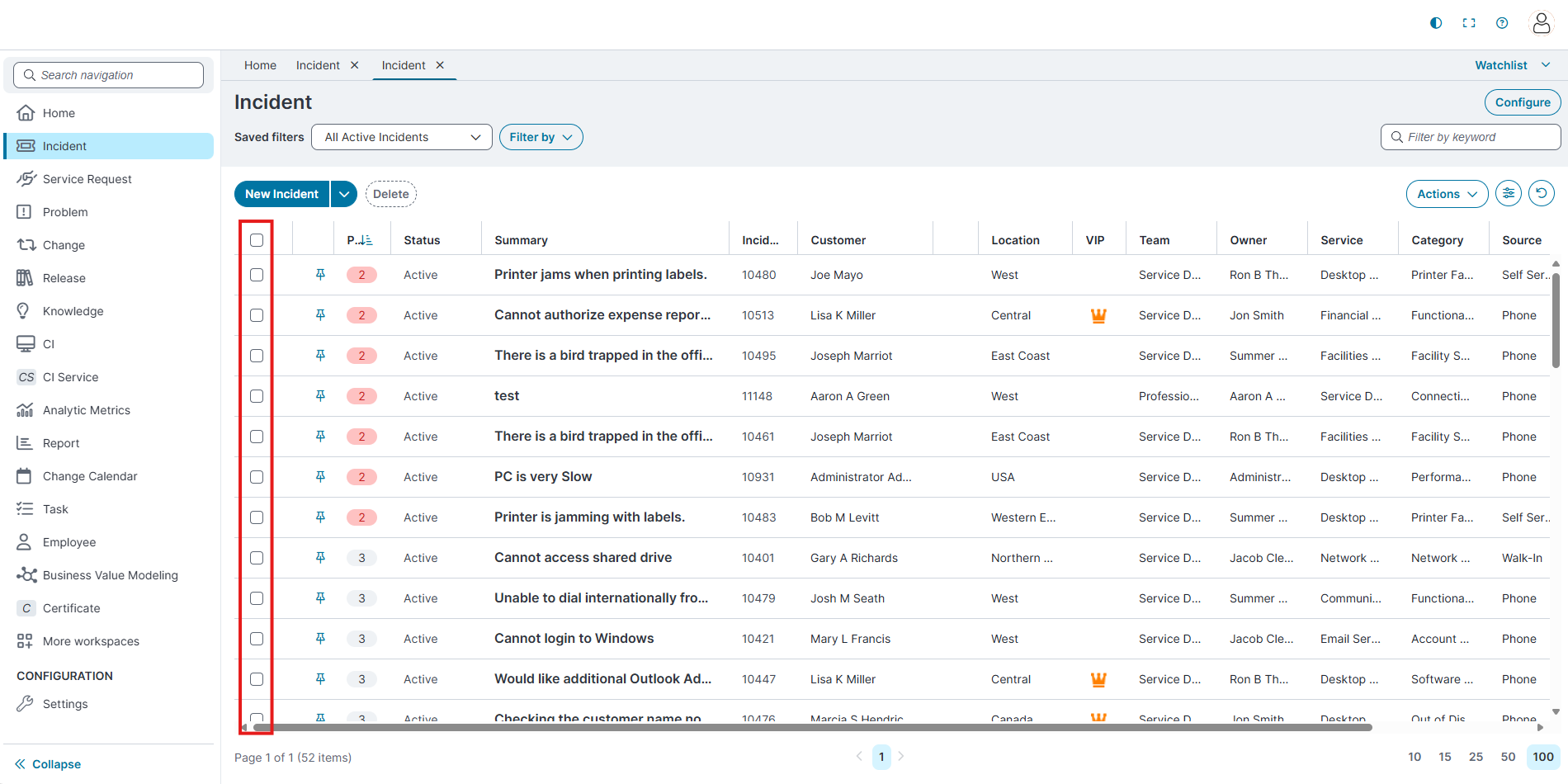
Task: Open Service Request in the sidebar
Action: [x=87, y=179]
